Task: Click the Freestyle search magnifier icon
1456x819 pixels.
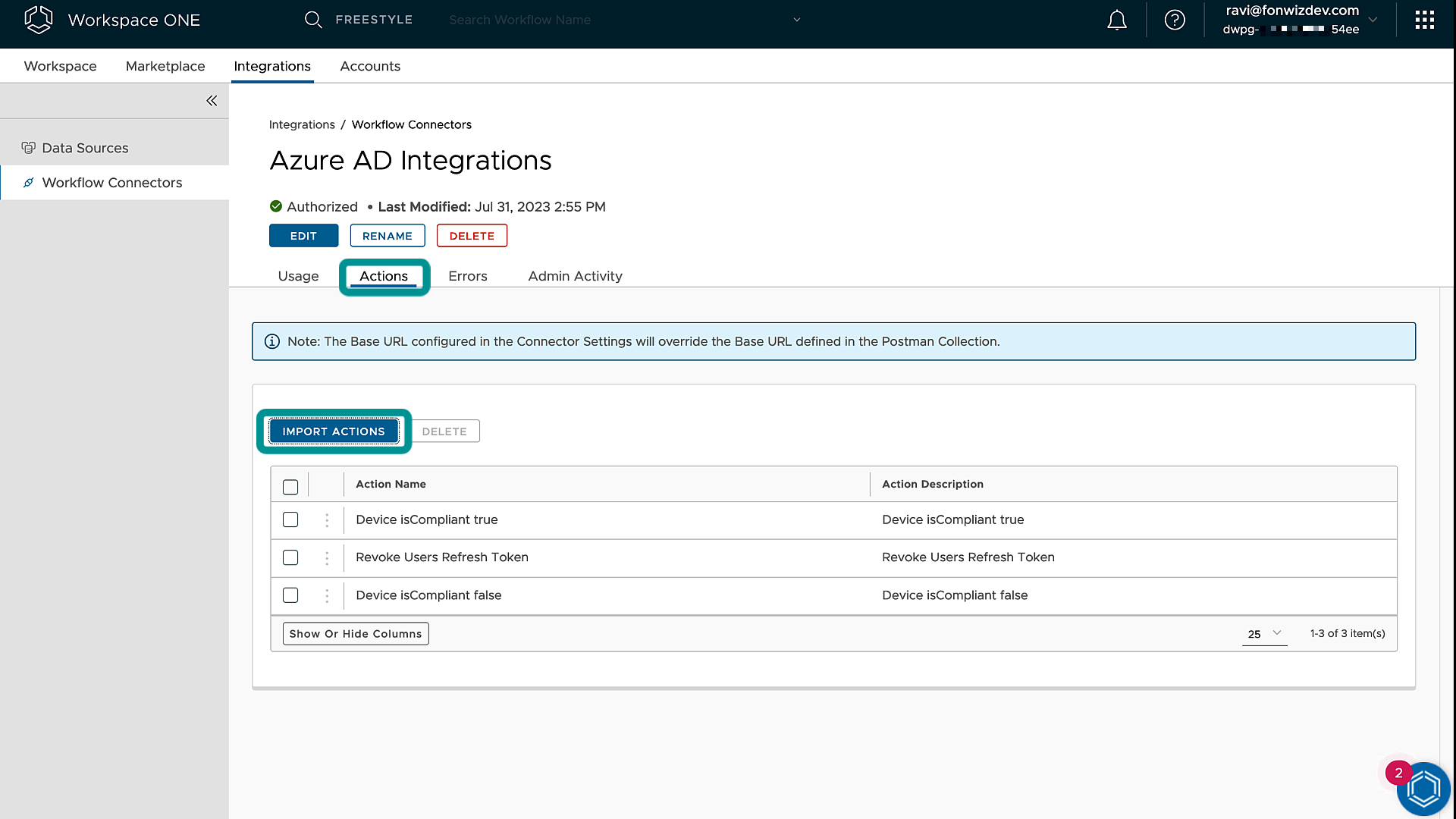Action: click(313, 20)
